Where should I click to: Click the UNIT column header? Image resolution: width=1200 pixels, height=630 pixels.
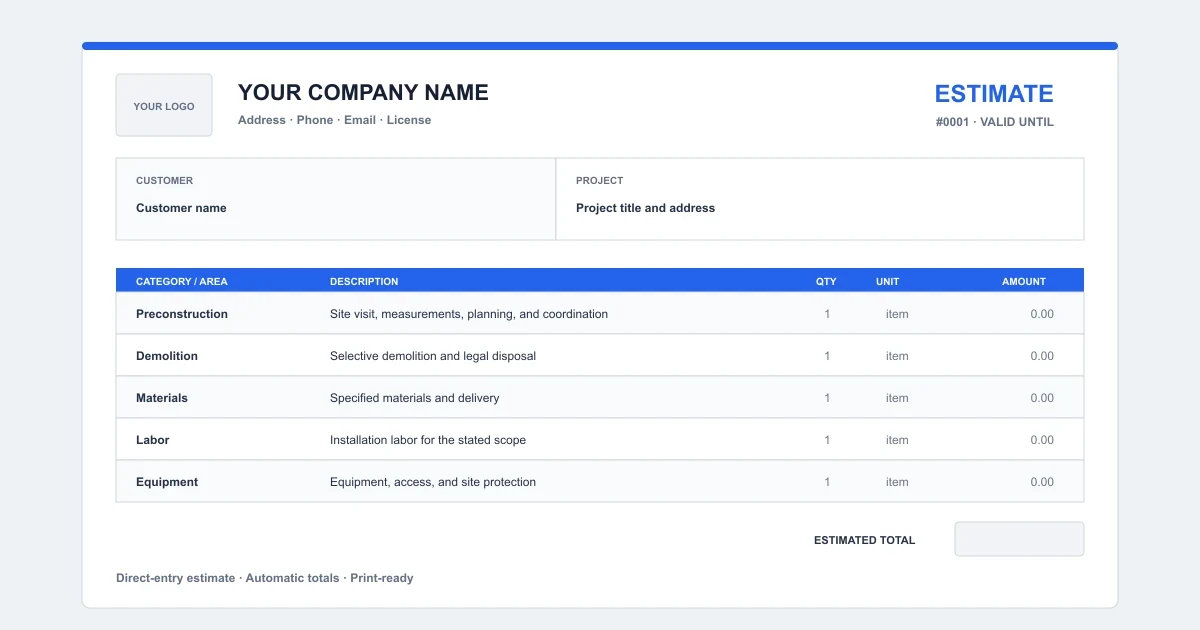point(888,282)
